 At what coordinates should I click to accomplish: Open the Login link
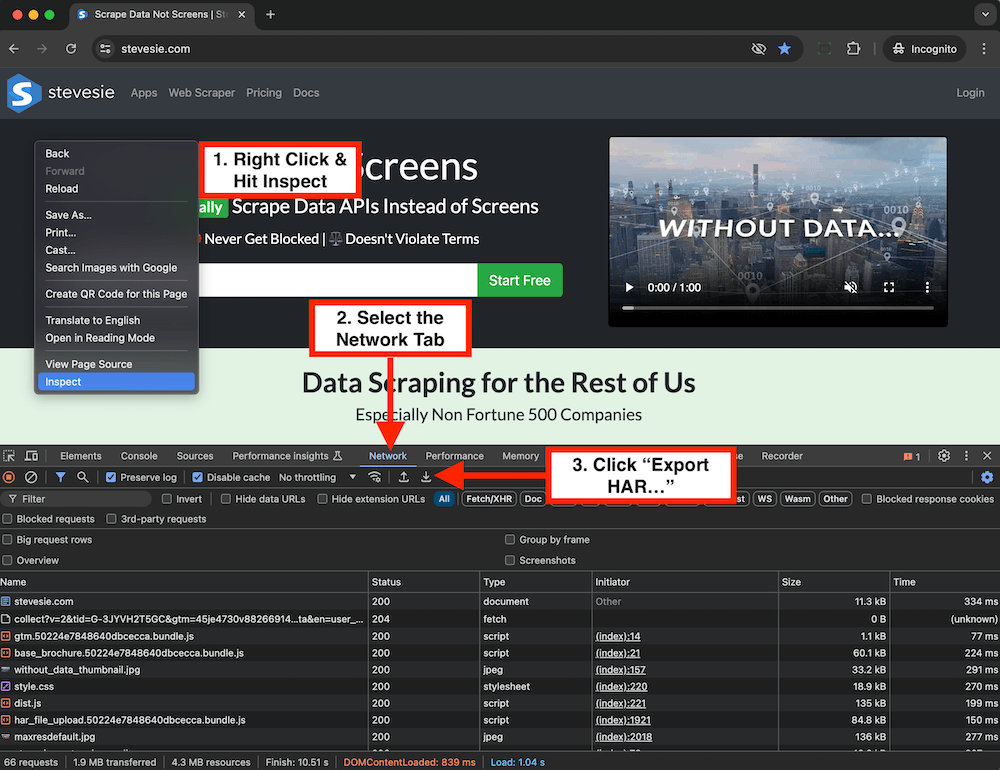tap(970, 93)
